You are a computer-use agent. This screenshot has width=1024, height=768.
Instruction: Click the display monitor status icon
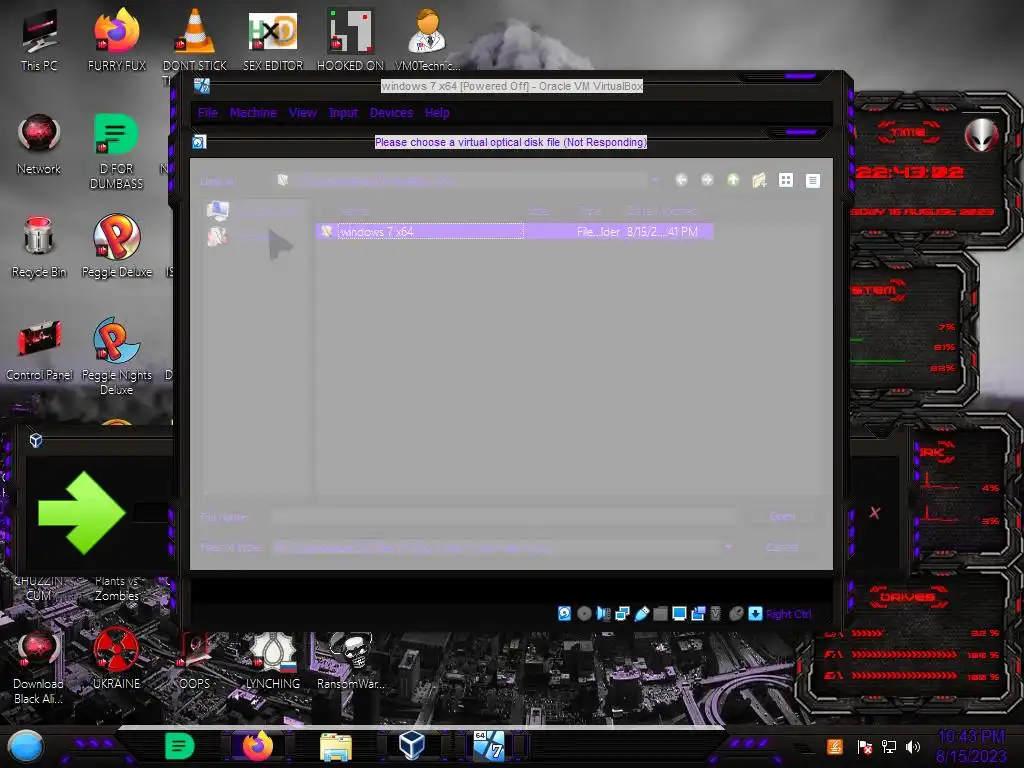coord(679,614)
